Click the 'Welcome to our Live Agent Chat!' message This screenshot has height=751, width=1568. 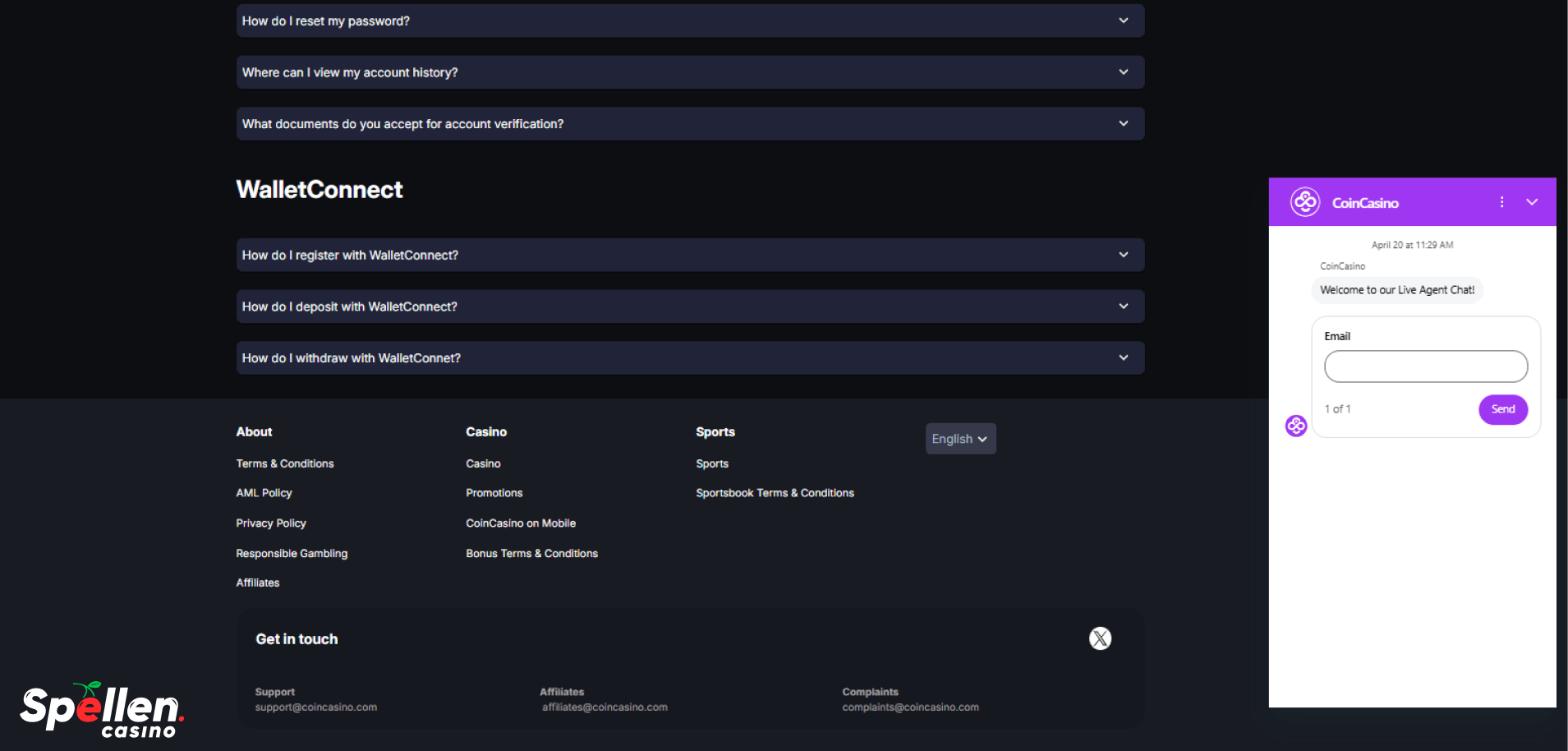[1397, 290]
